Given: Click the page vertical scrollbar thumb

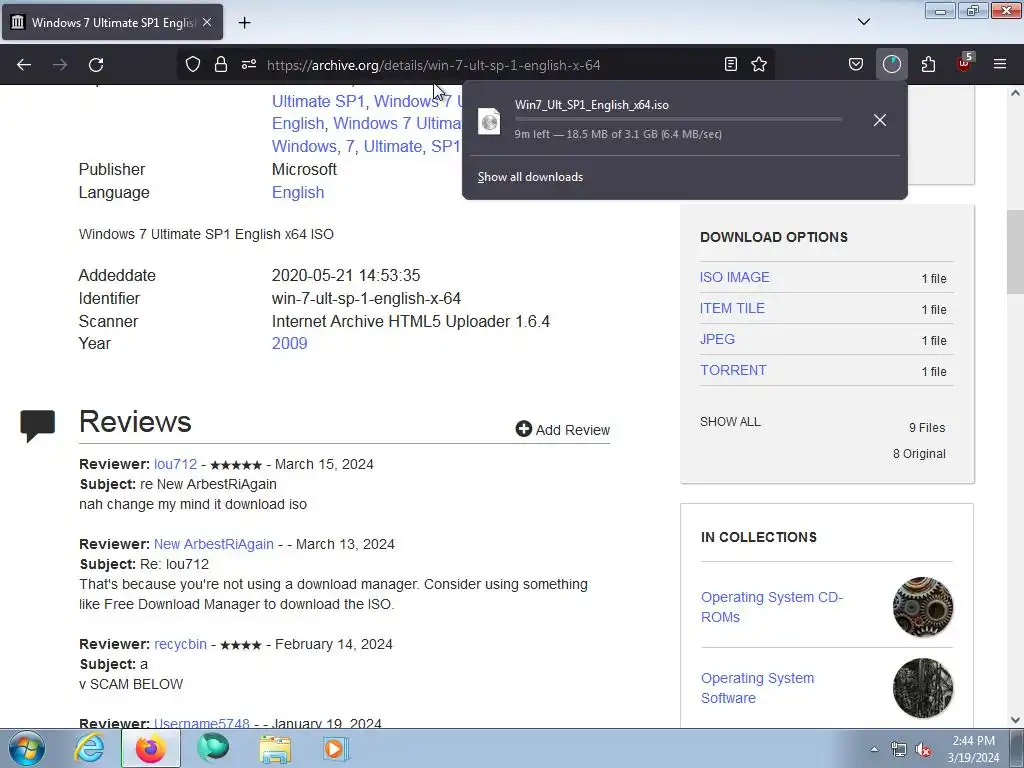Looking at the screenshot, I should (x=1015, y=251).
